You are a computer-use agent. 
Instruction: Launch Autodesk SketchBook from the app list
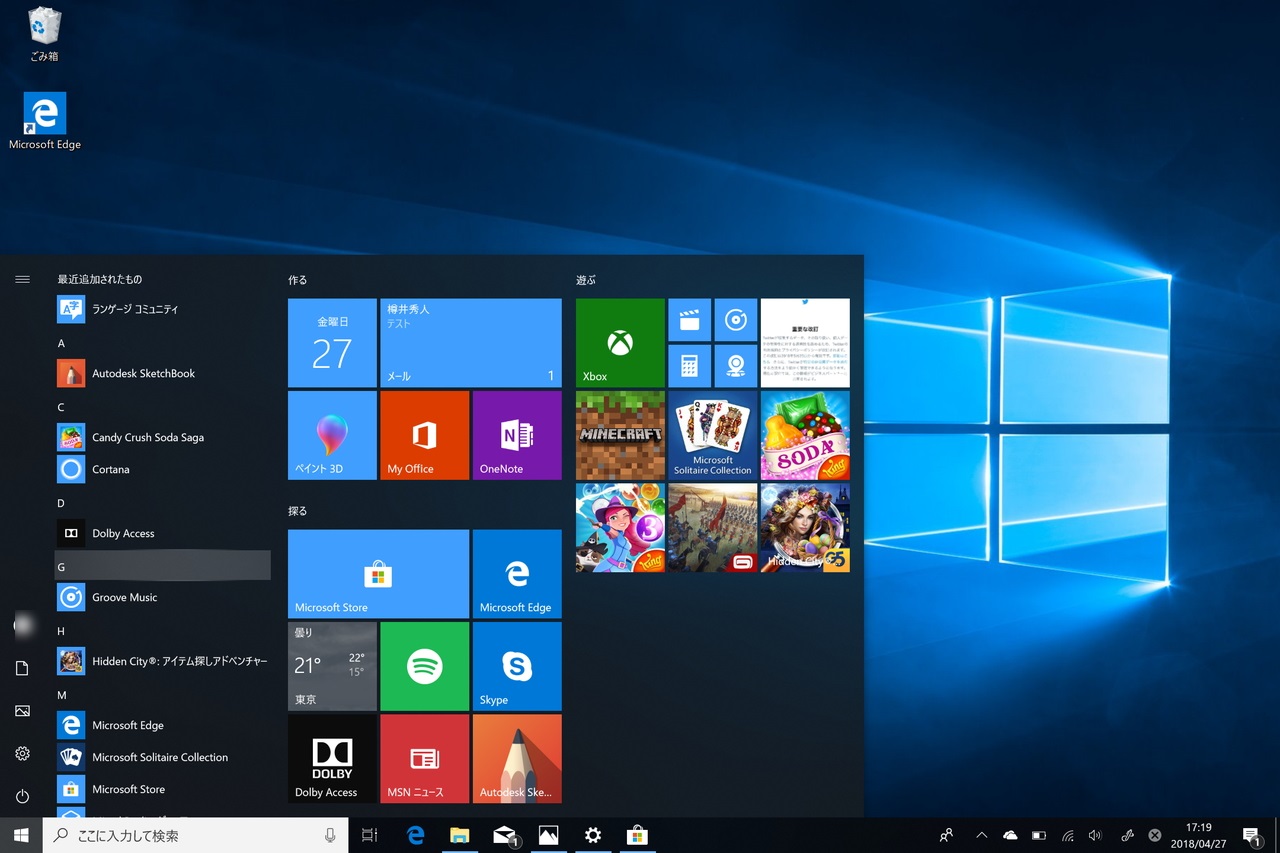pos(163,373)
